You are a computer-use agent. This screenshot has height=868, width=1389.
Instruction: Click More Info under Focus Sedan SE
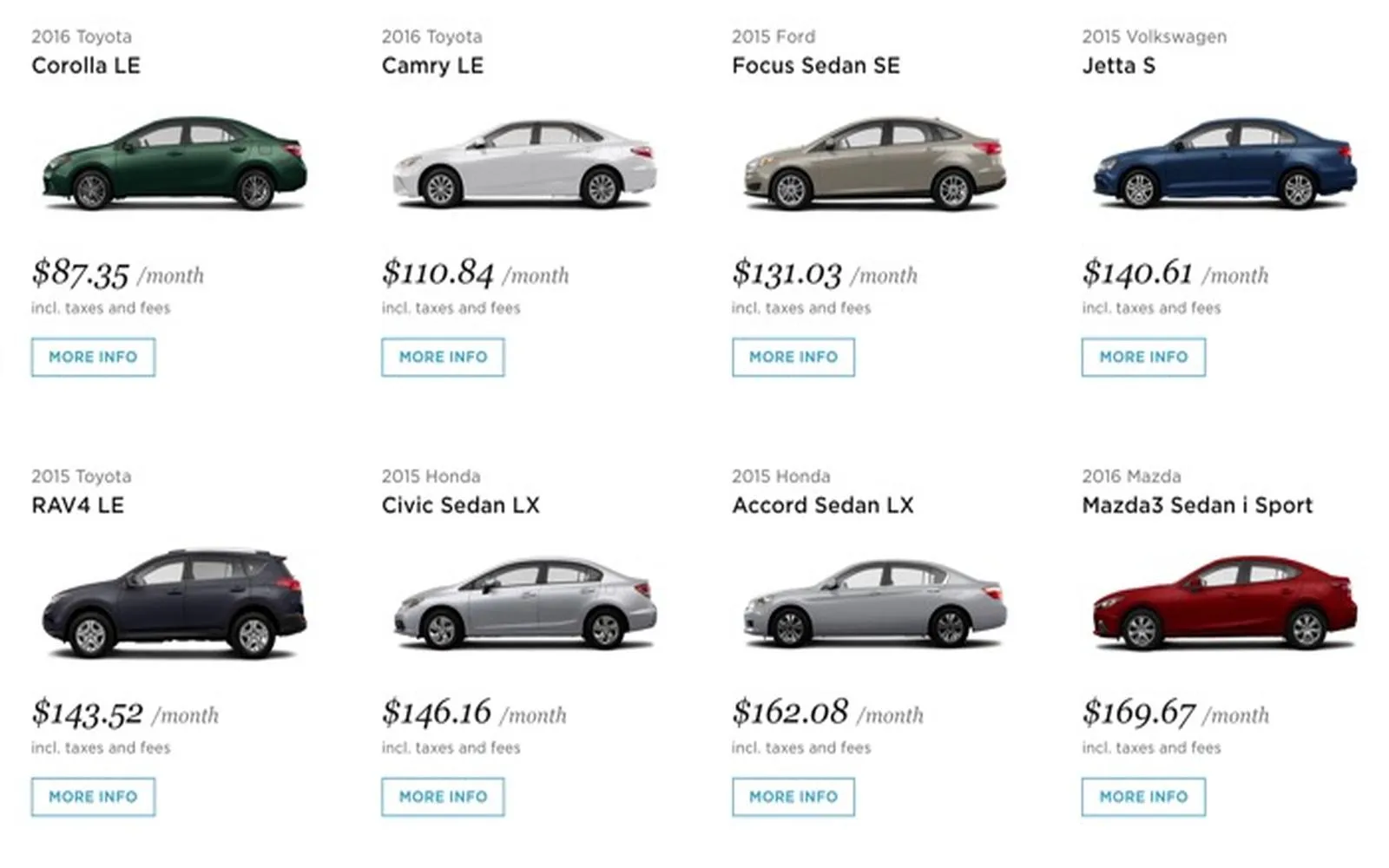793,357
